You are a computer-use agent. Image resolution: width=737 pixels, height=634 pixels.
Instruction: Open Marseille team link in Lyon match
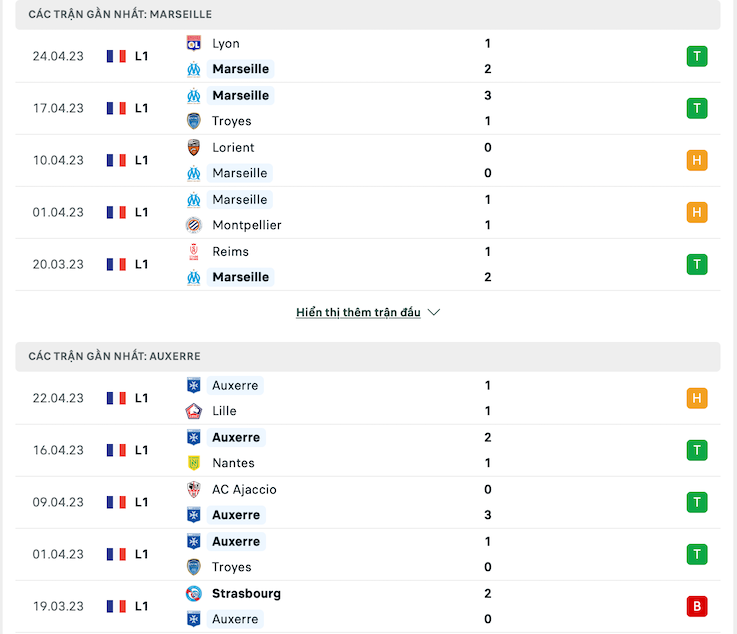241,69
